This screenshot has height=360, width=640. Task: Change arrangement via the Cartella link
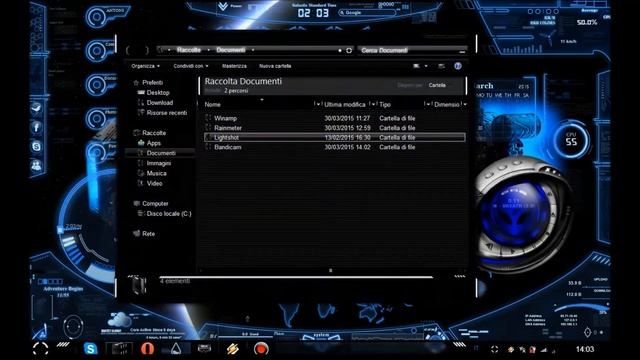[437, 85]
